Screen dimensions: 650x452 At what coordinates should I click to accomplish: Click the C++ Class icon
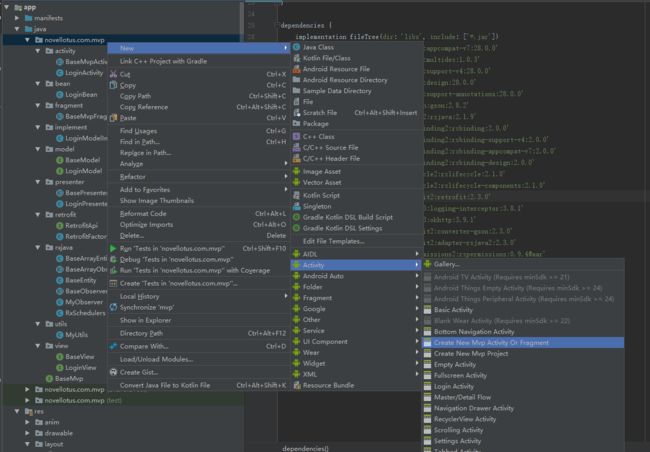(296, 136)
